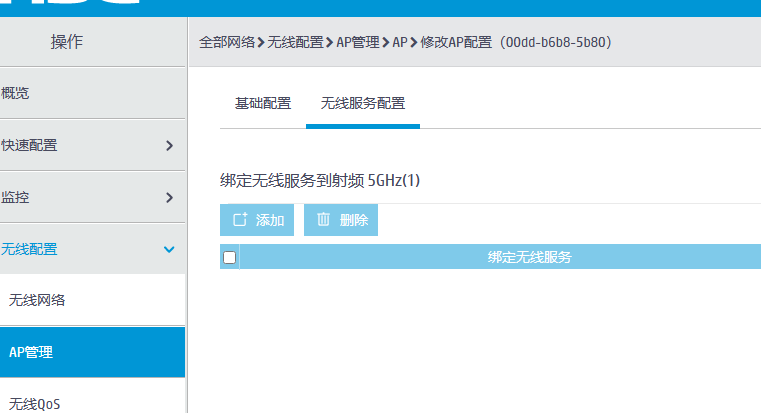761x413 pixels.
Task: Select the AP管理 submenu item
Action: pyautogui.click(x=92, y=352)
